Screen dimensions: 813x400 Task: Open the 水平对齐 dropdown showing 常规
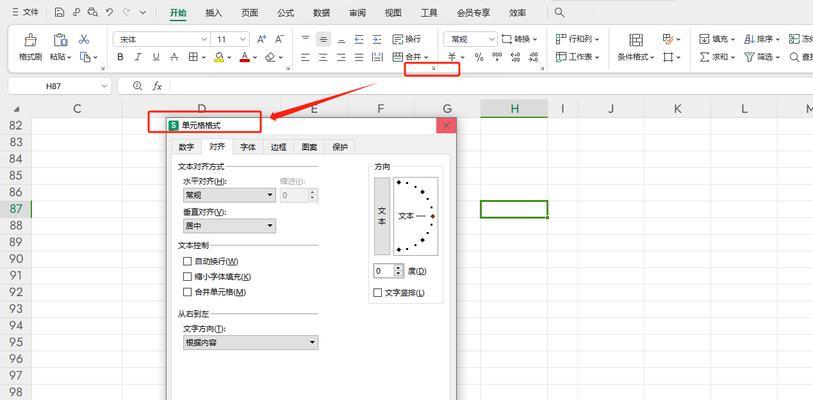[230, 195]
